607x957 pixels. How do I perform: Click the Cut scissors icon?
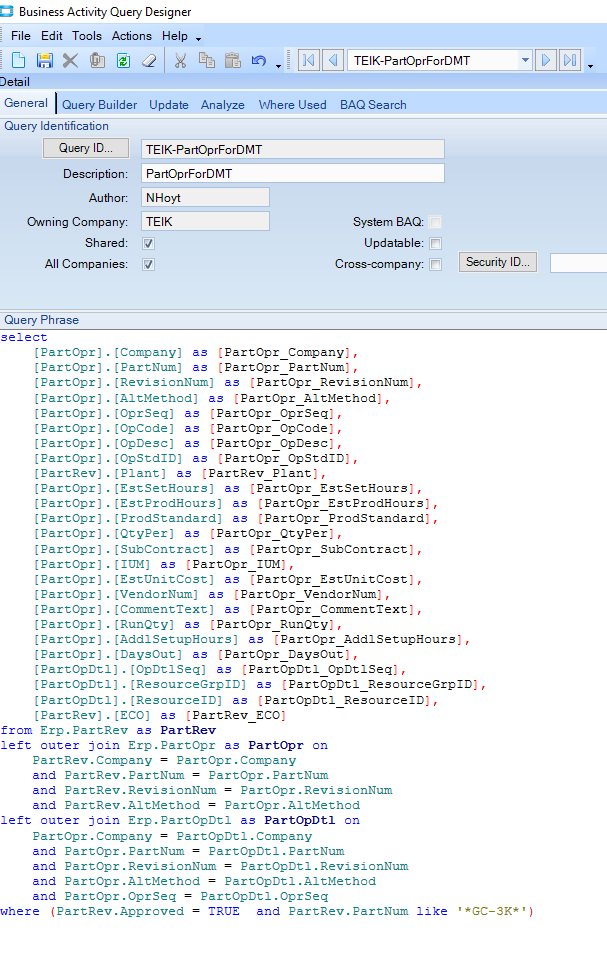coord(180,60)
